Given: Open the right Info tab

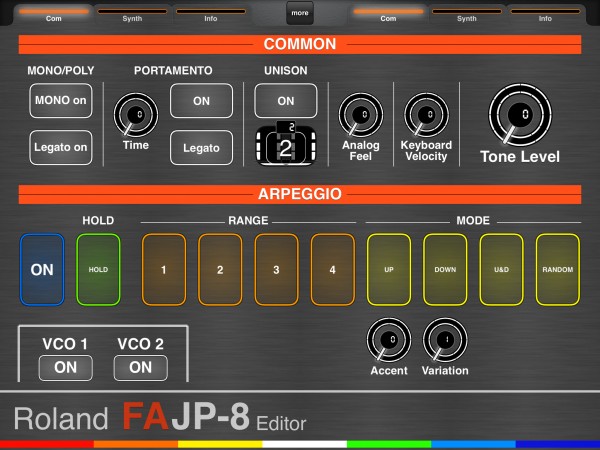Looking at the screenshot, I should pos(545,15).
